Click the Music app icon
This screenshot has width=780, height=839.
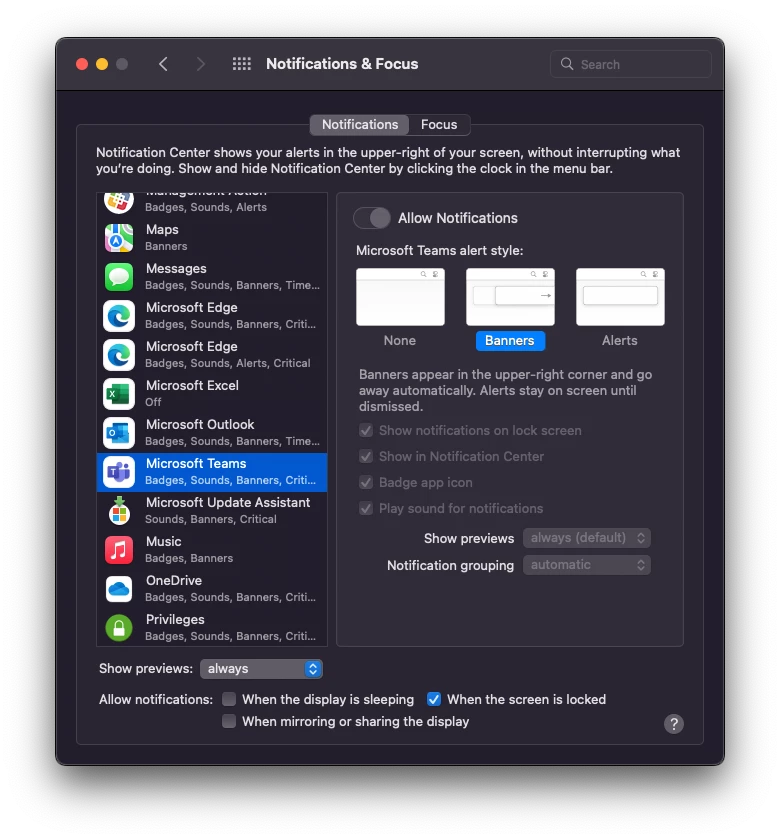pyautogui.click(x=119, y=550)
